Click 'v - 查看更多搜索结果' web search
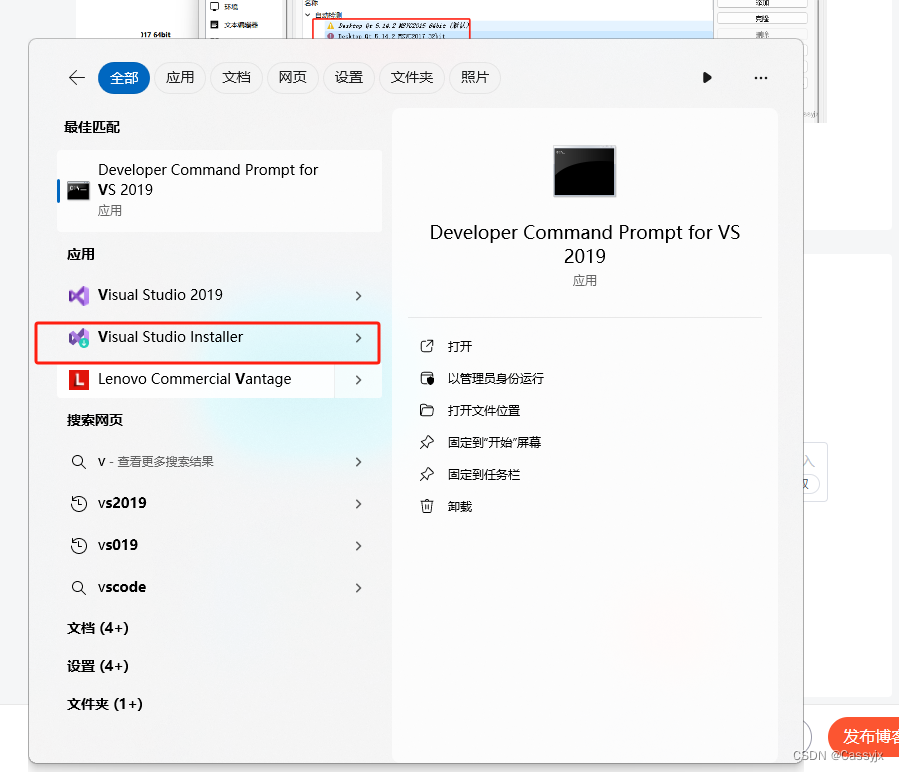The image size is (899, 772). (220, 462)
